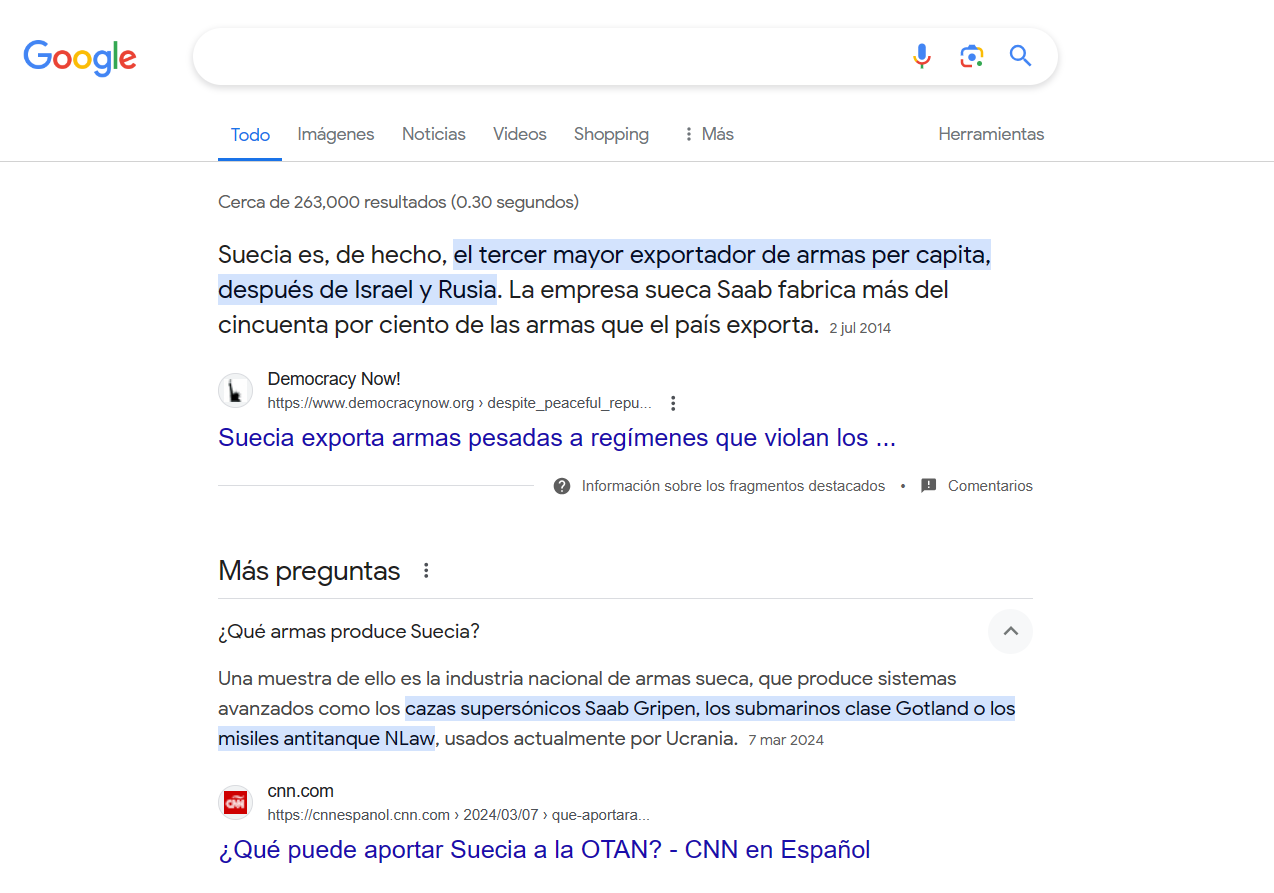Click the Comentarios feedback icon

[929, 486]
